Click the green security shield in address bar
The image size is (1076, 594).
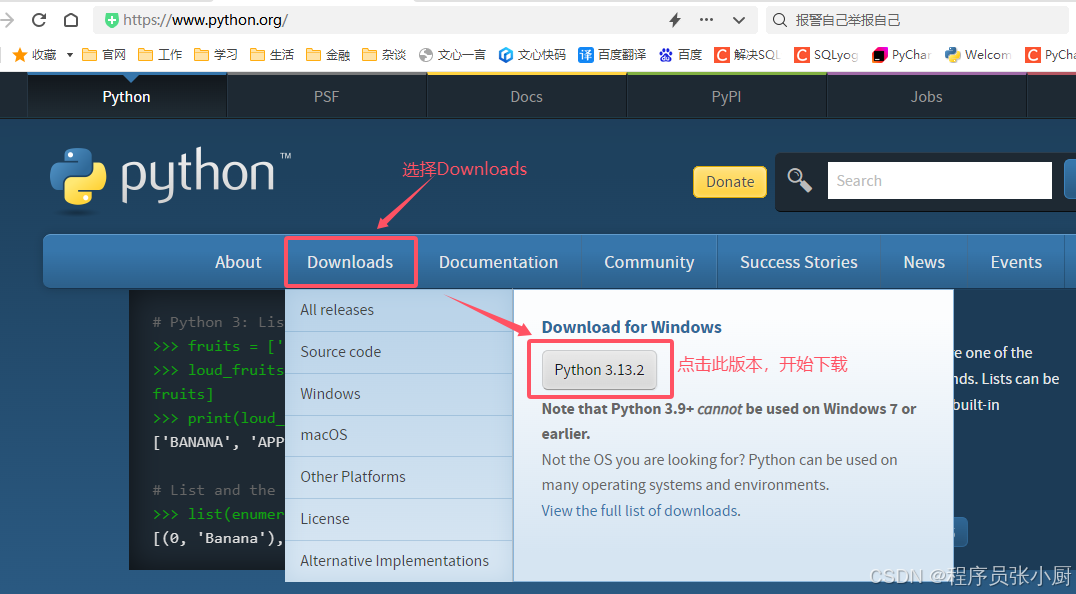tap(111, 20)
